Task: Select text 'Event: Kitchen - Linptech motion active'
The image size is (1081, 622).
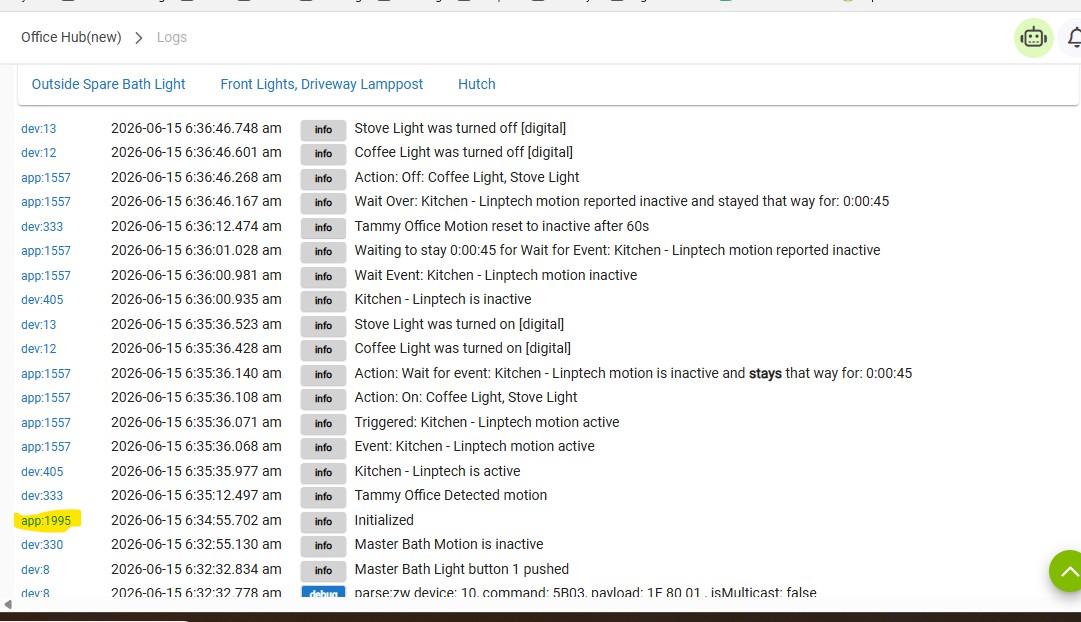Action: pyautogui.click(x=474, y=446)
